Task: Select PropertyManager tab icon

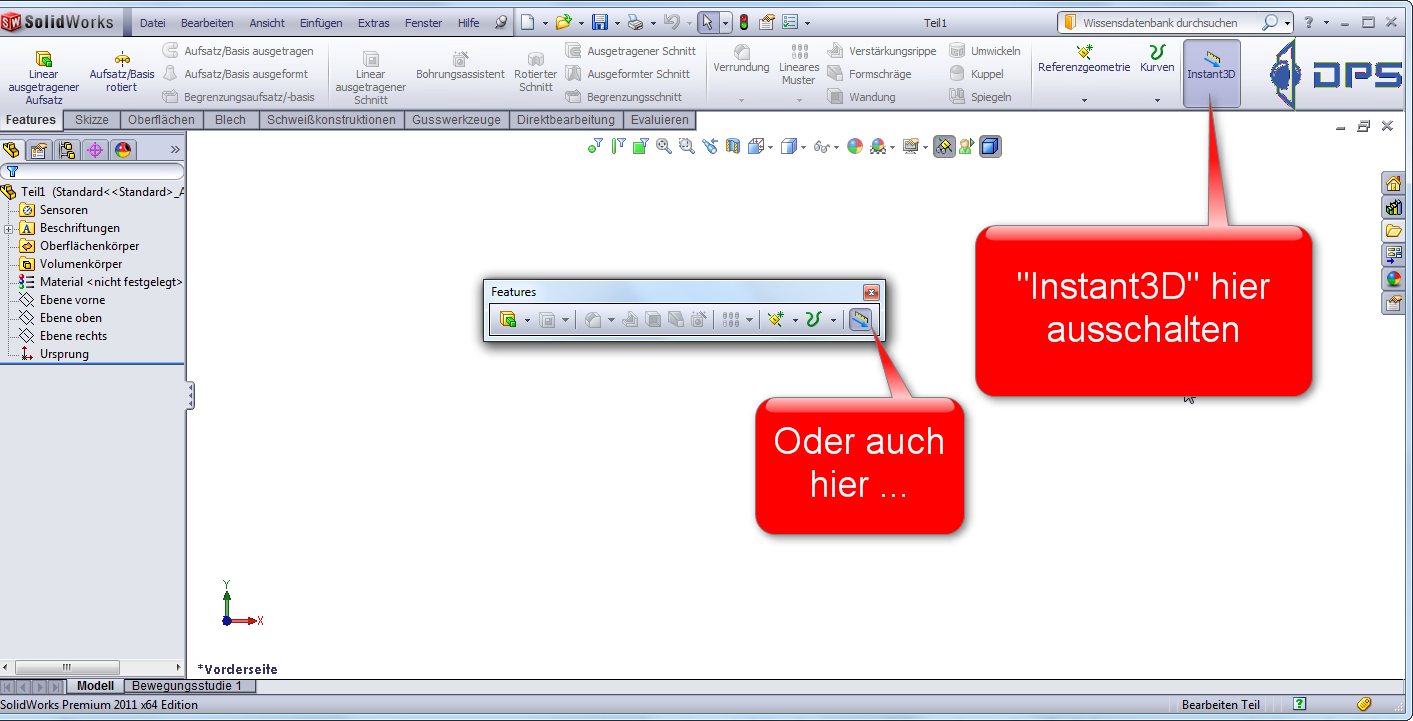Action: 39,150
